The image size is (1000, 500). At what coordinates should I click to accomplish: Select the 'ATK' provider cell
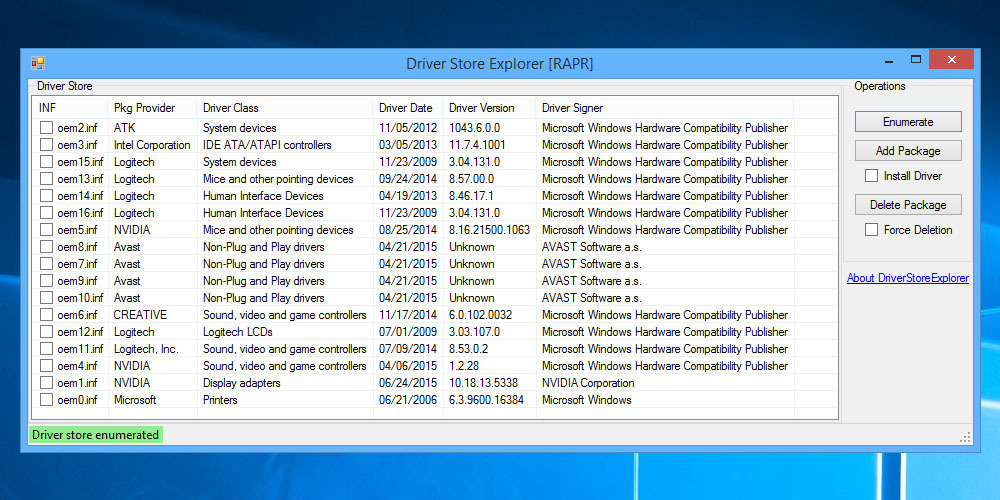124,128
